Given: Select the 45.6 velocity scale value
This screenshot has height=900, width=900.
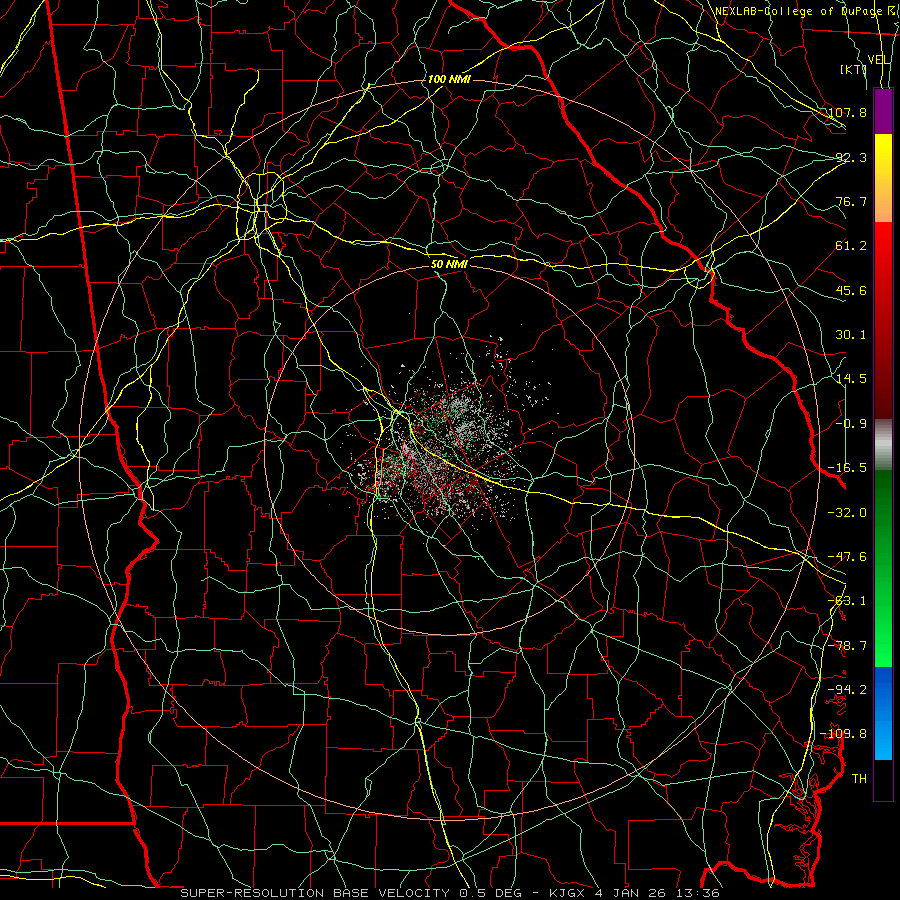Looking at the screenshot, I should (851, 290).
